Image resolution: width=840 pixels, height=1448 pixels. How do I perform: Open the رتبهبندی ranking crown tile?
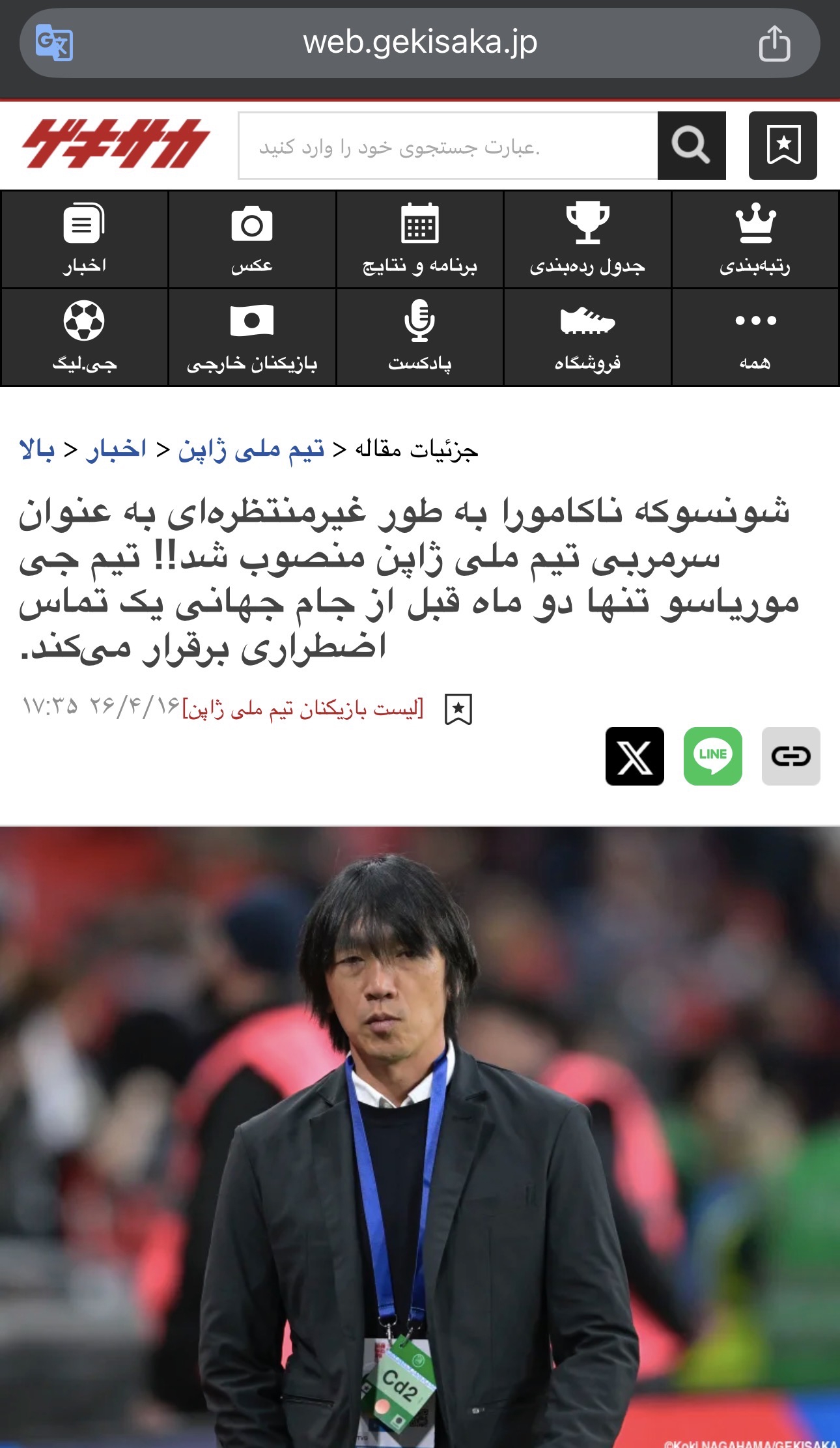tap(755, 240)
